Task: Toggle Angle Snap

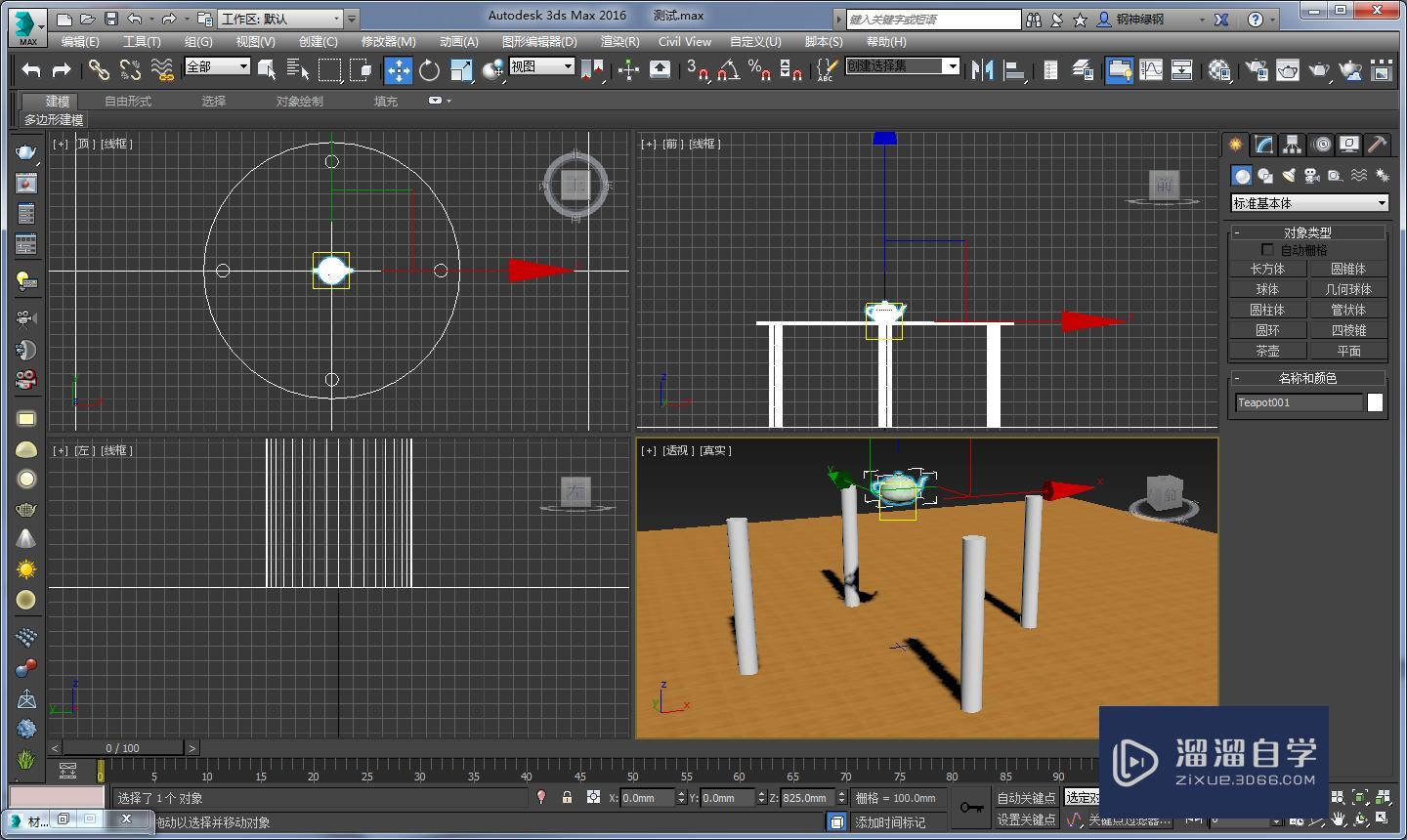Action: click(728, 69)
